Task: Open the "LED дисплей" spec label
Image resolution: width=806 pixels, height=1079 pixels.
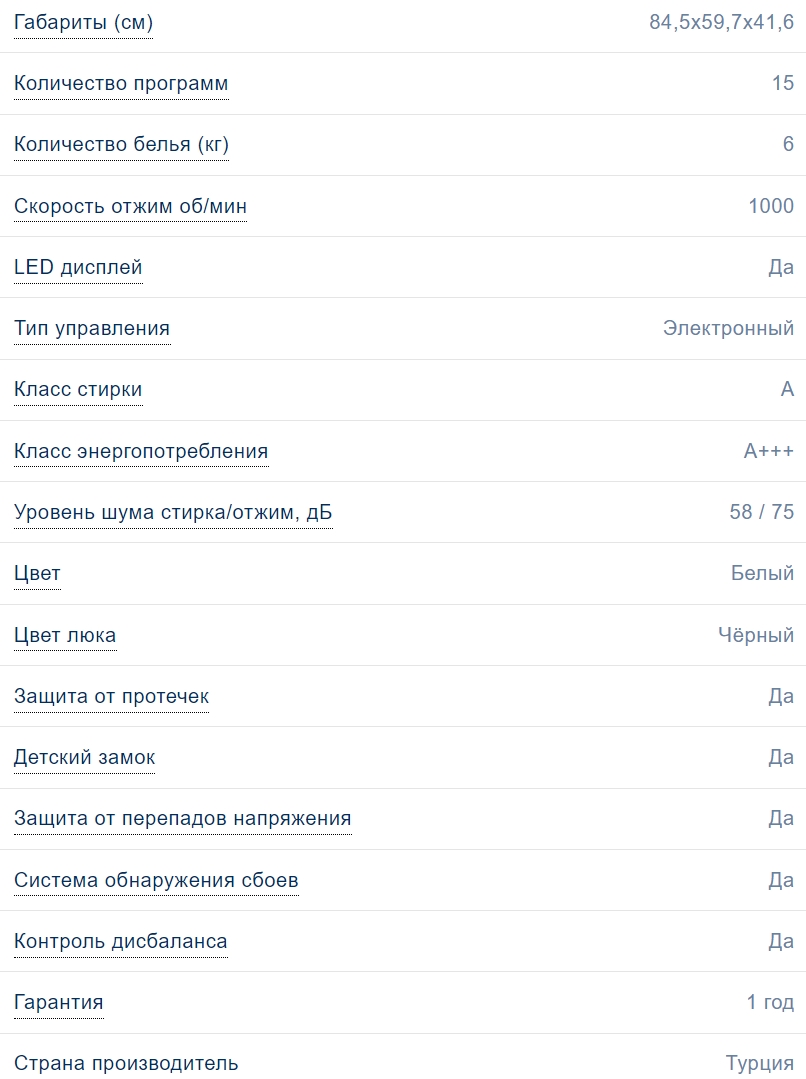Action: (78, 267)
